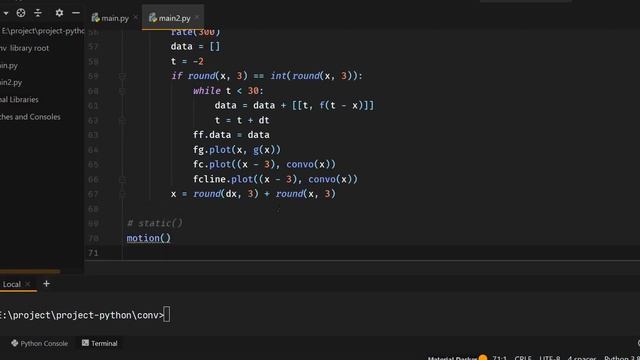
Task: Open main2.py in the project tree
Action: pyautogui.click(x=11, y=82)
